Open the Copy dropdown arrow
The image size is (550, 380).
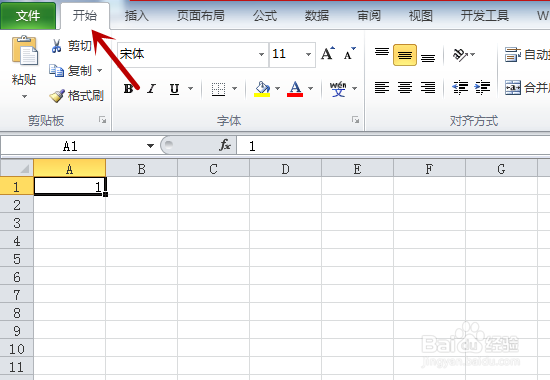tap(100, 71)
